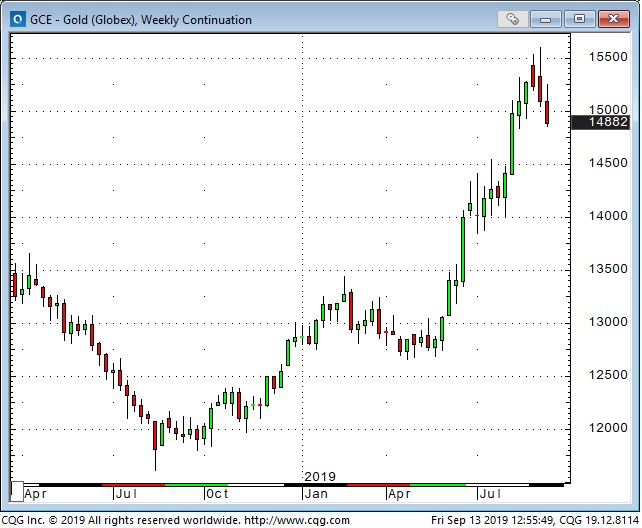Image resolution: width=642 pixels, height=528 pixels.
Task: Click the Oct label on the time axis
Action: pos(217,494)
